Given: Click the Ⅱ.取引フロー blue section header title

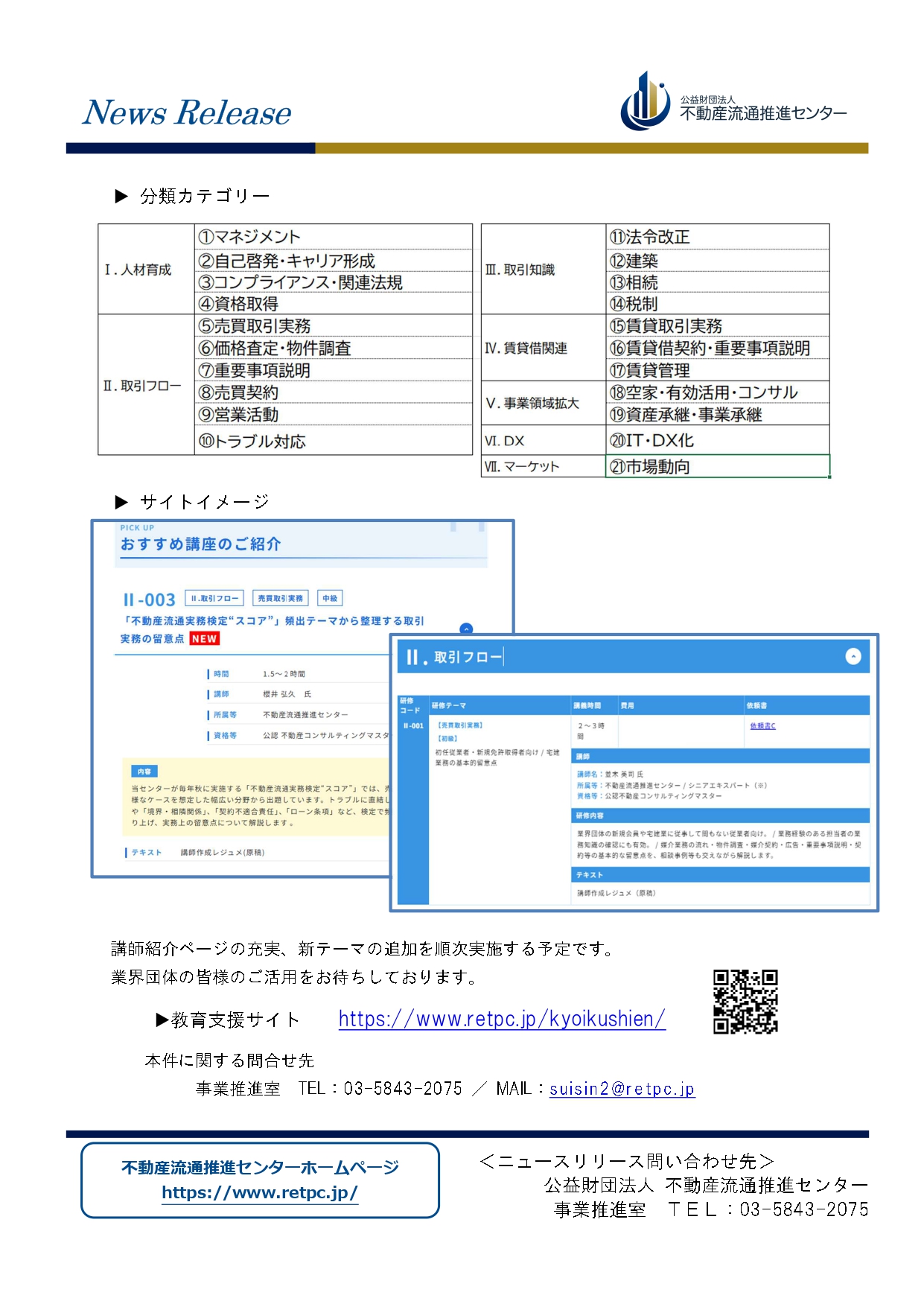Looking at the screenshot, I should (454, 657).
